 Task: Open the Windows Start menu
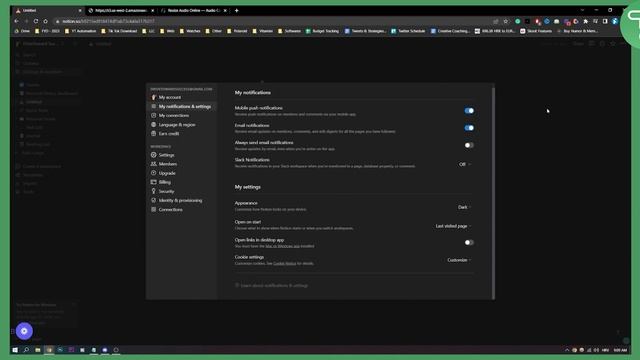(x=15, y=350)
